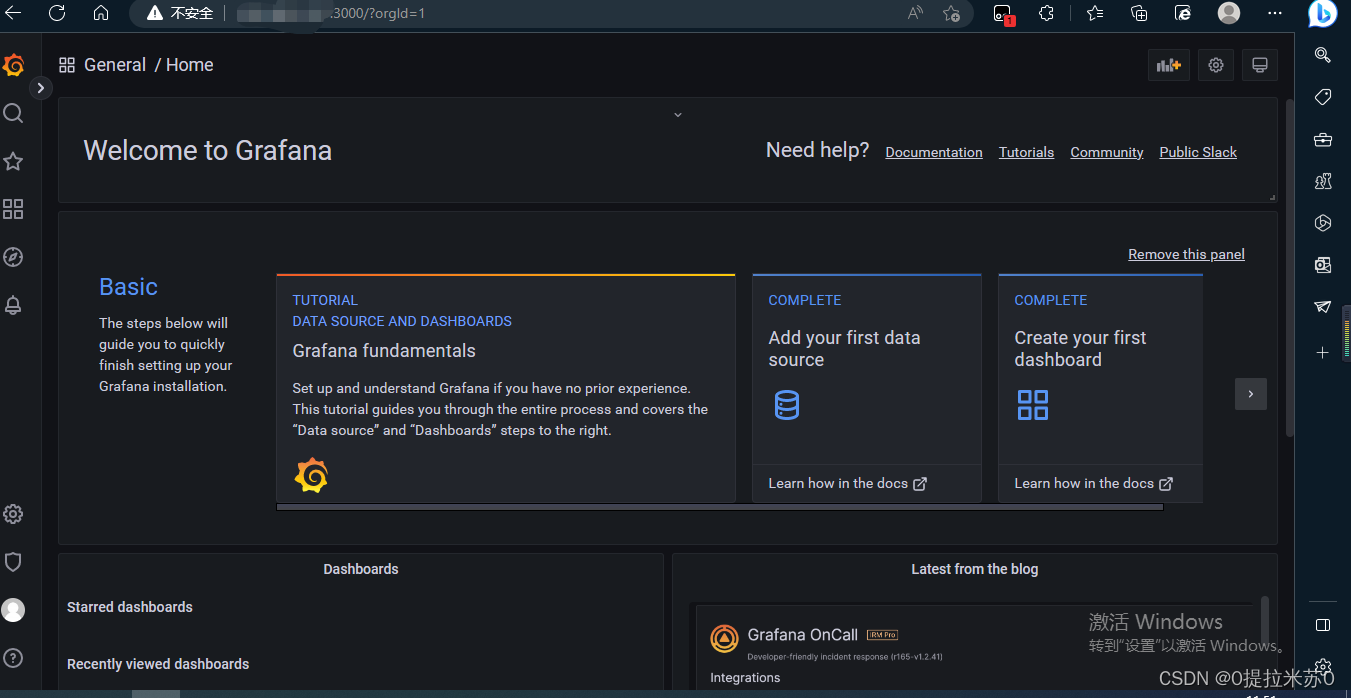Click the page vertical scrollbar
The height and width of the screenshot is (698, 1351).
(x=1290, y=267)
